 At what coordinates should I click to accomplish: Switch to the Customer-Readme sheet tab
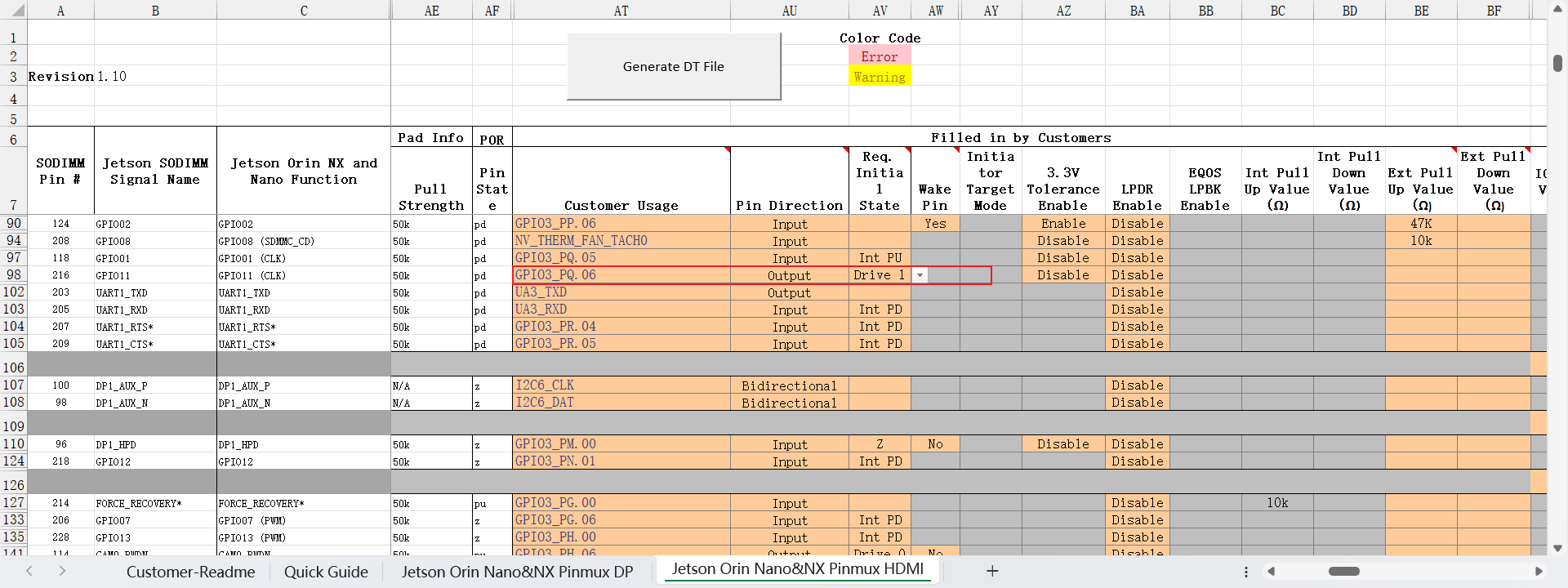click(190, 572)
